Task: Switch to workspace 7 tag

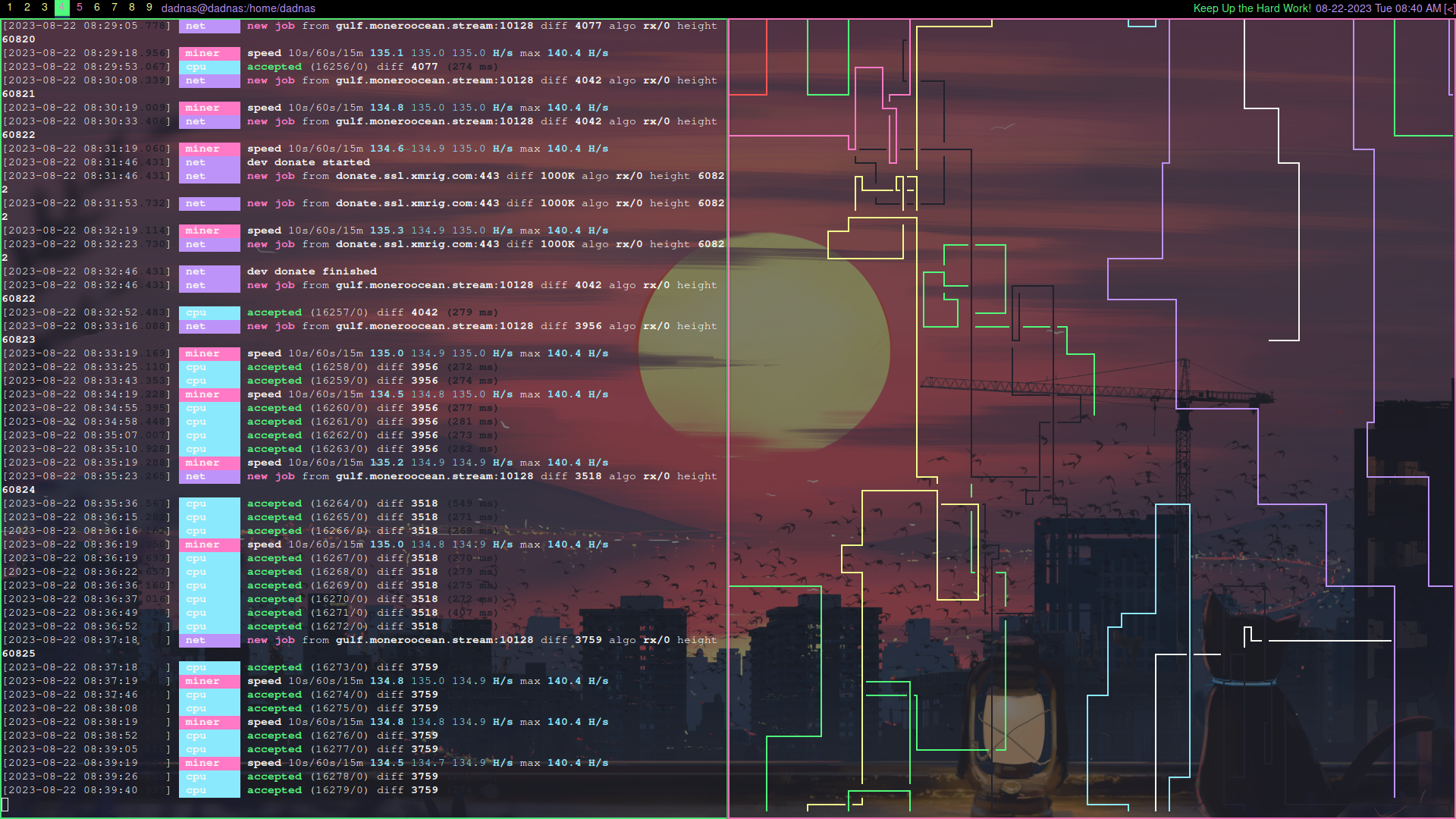Action: (115, 8)
